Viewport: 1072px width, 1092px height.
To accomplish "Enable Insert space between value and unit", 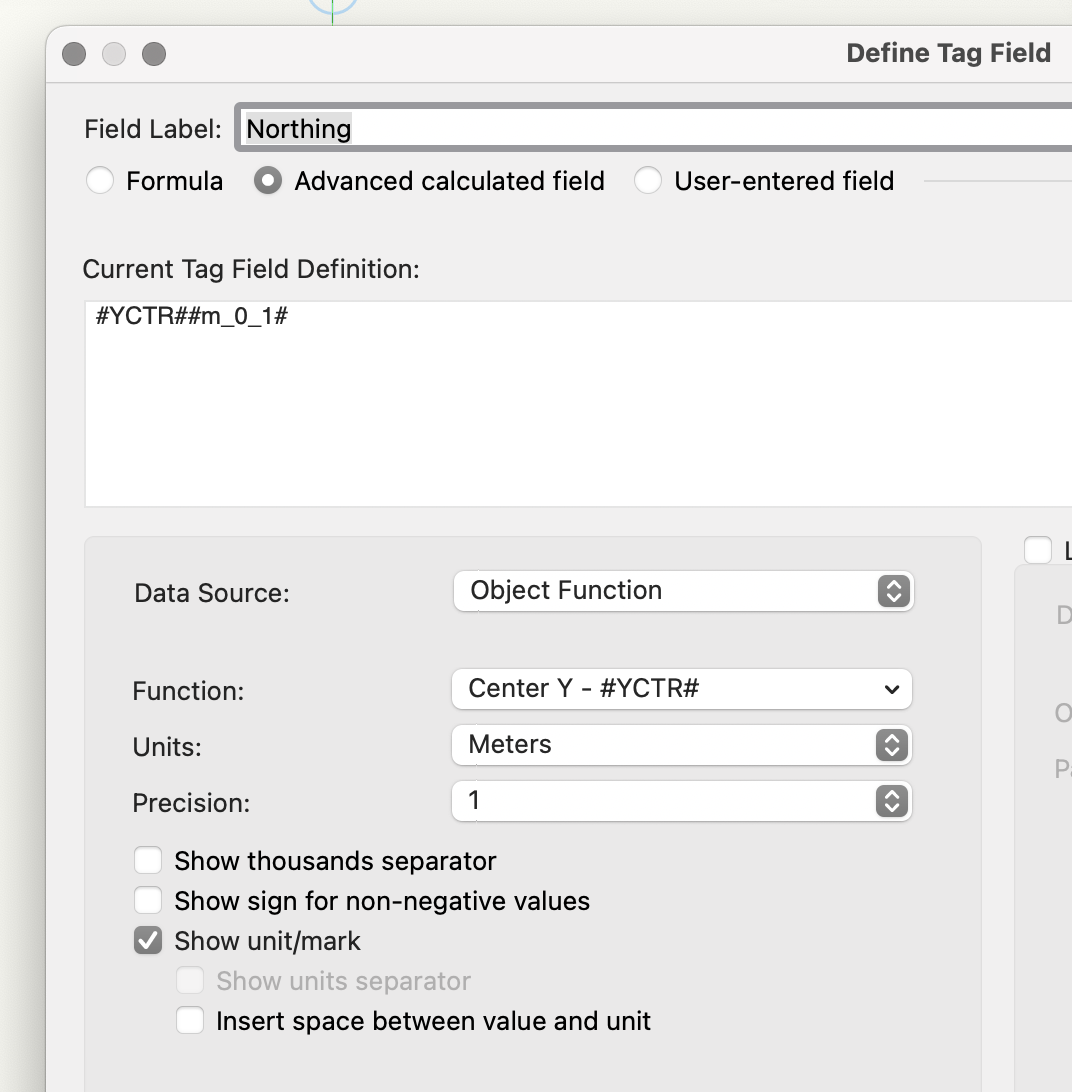I will [x=190, y=1021].
